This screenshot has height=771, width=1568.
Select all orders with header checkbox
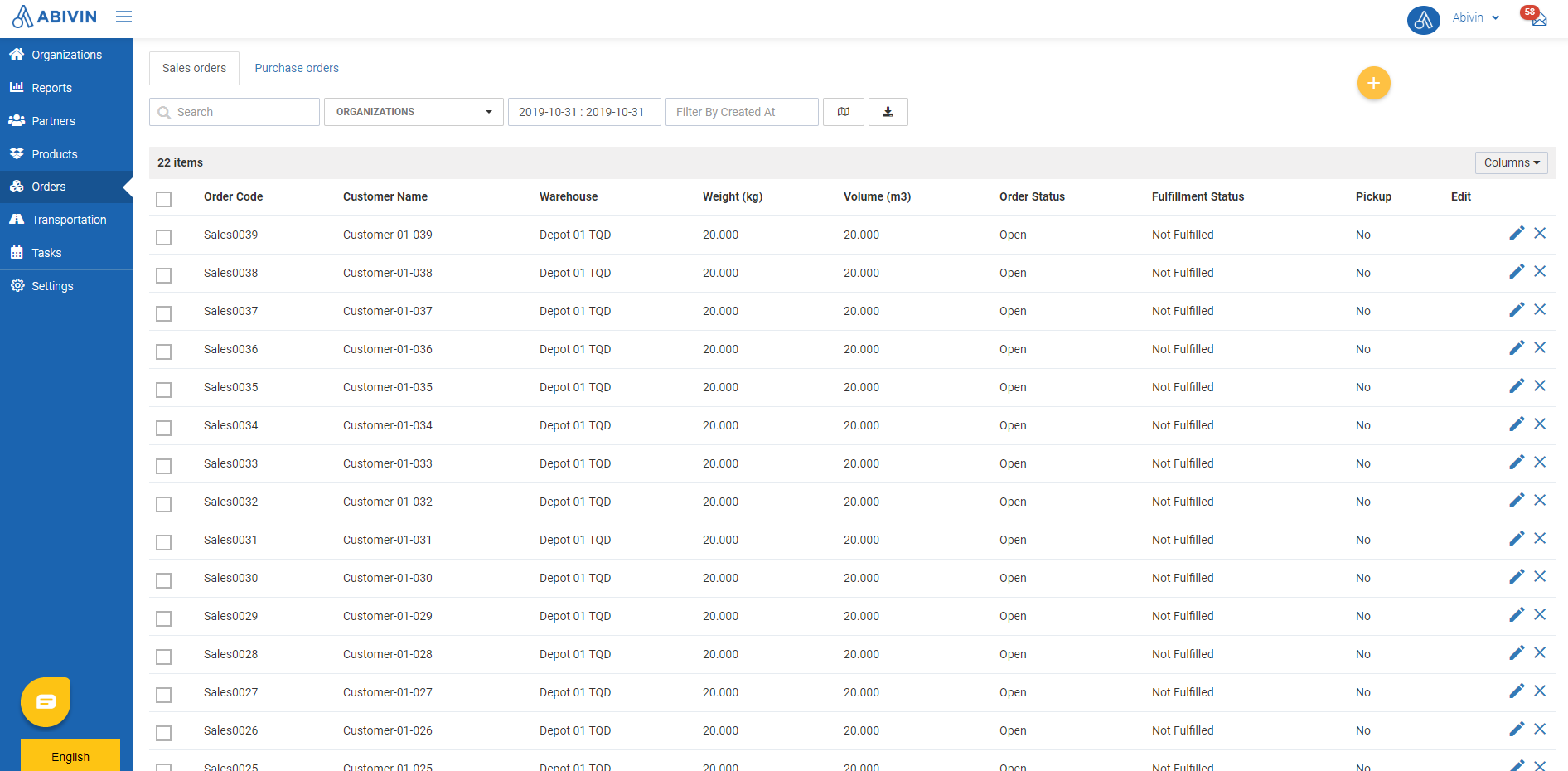164,199
